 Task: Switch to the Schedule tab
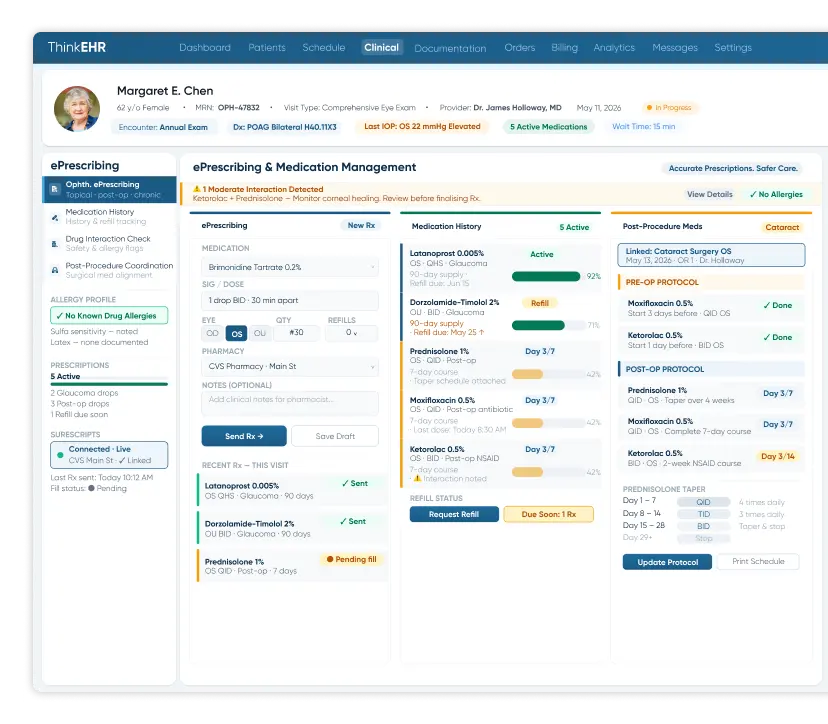[324, 48]
